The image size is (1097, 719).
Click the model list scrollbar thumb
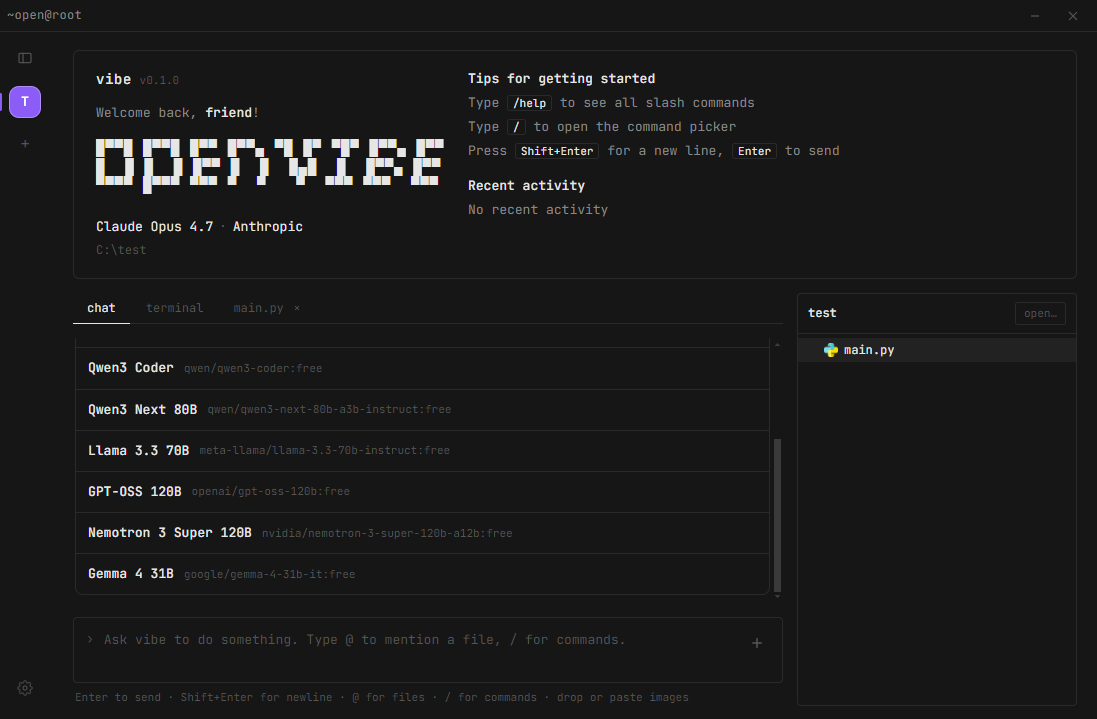777,515
